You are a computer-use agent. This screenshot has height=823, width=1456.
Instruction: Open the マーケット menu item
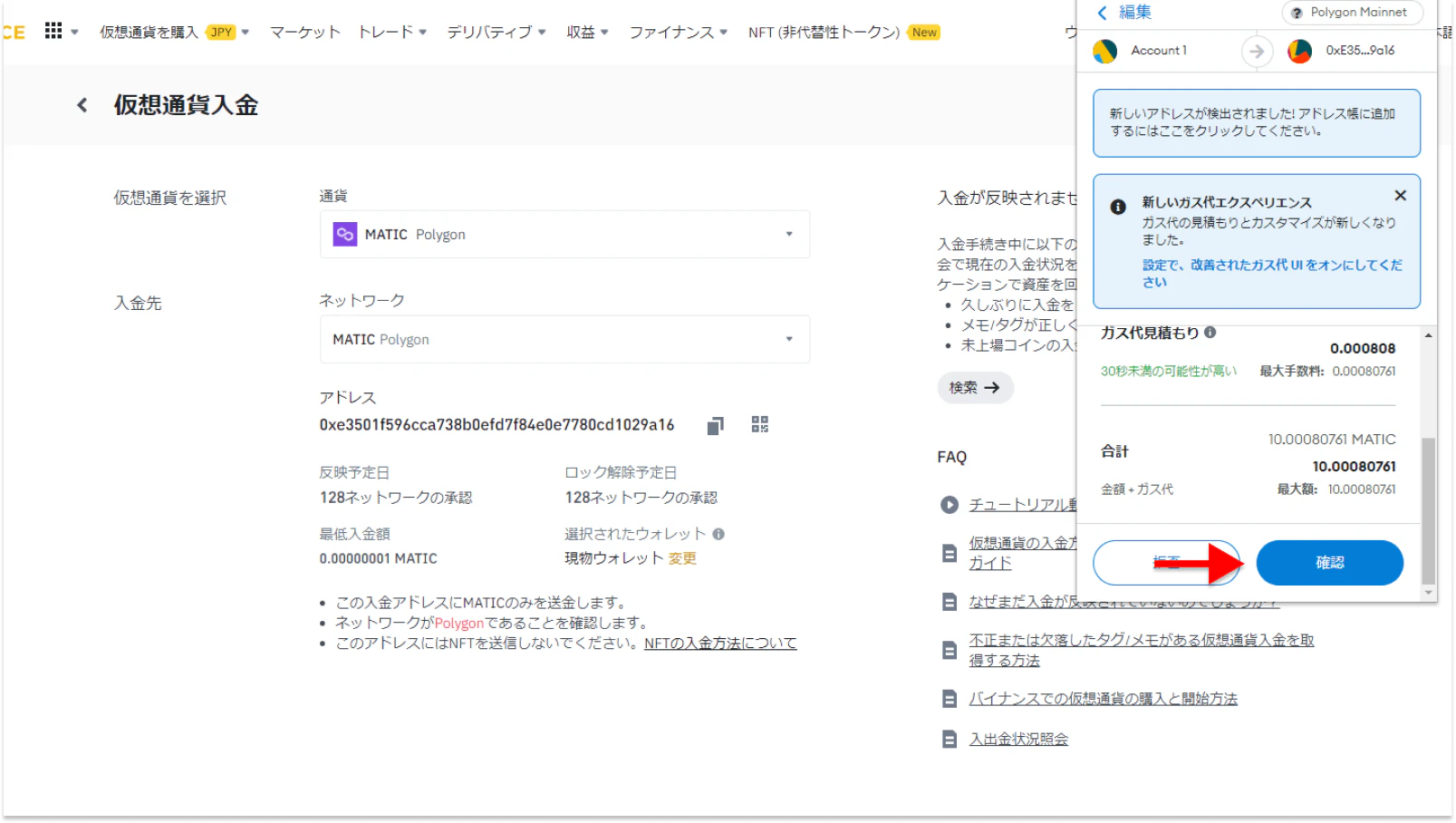tap(305, 32)
